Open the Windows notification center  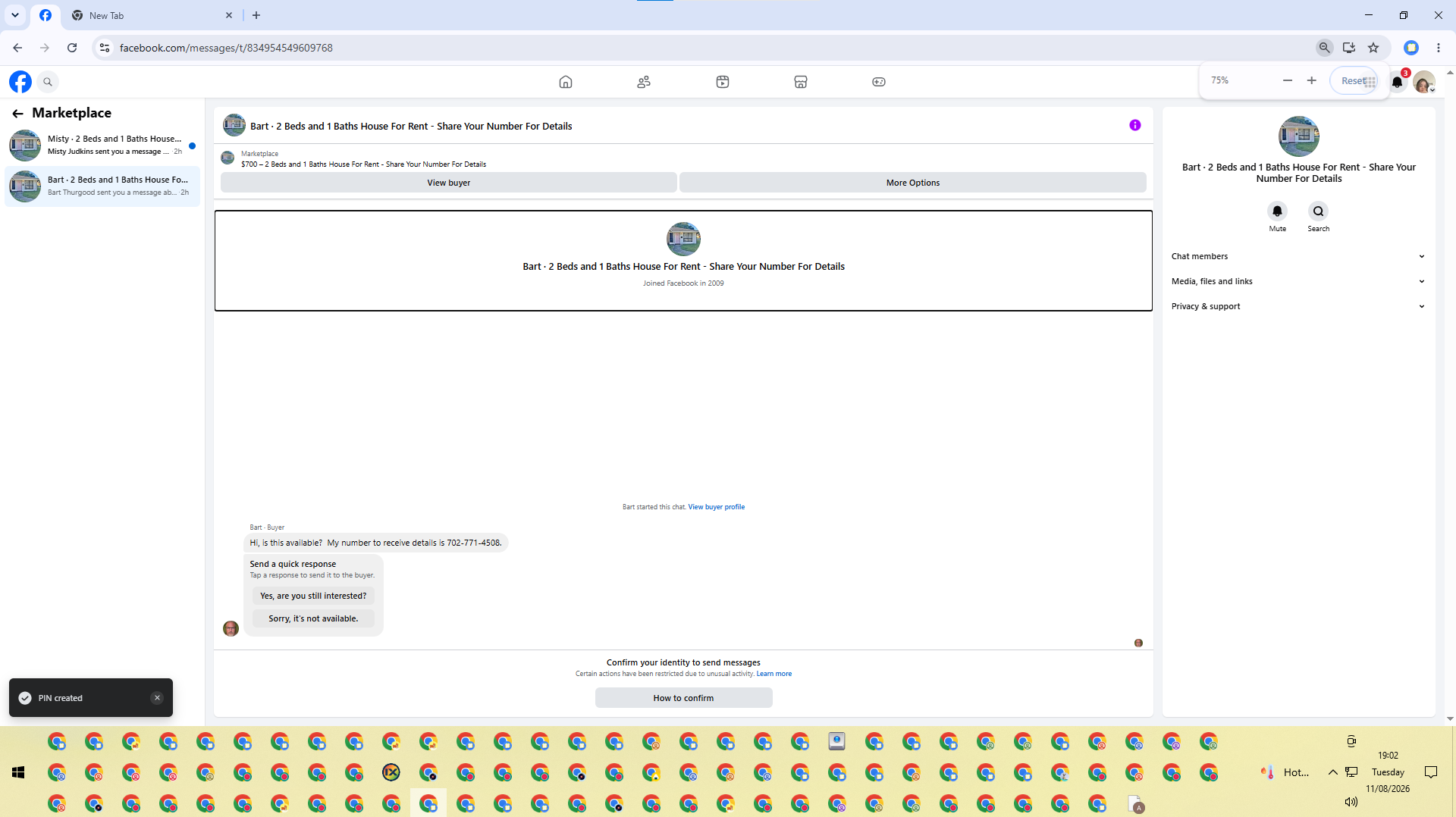[x=1431, y=772]
